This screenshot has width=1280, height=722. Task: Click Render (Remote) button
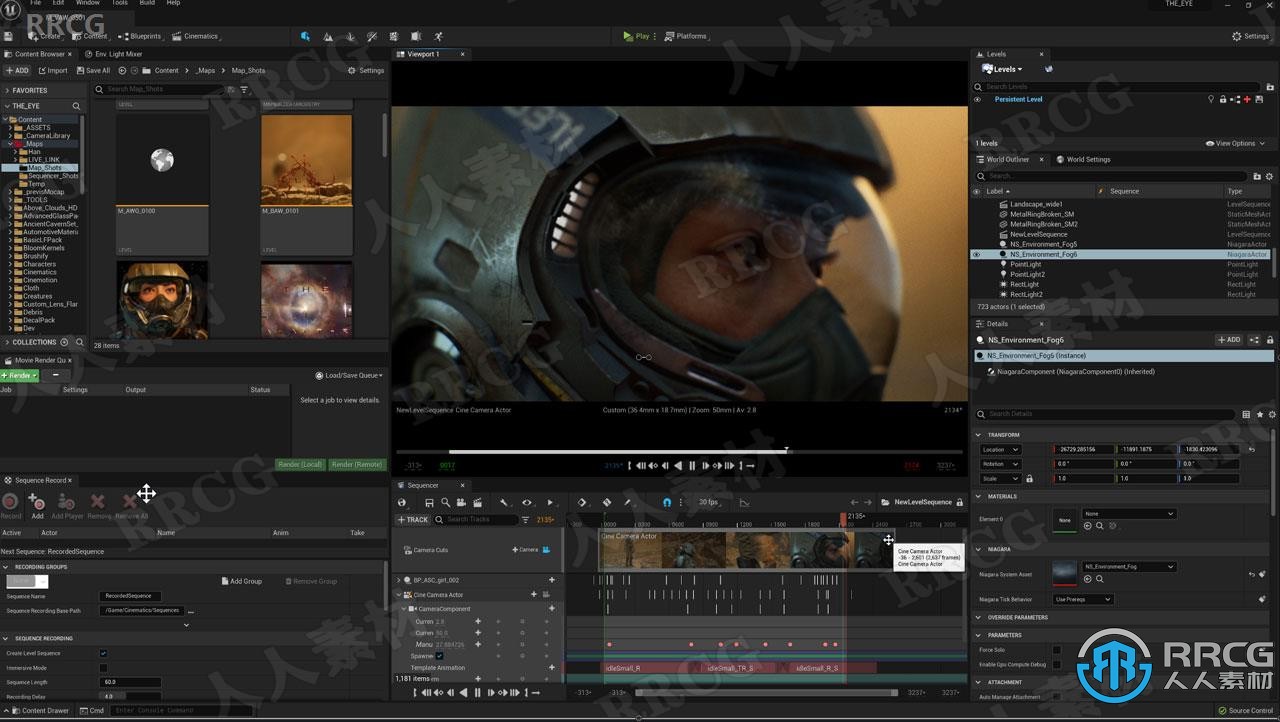pos(357,464)
